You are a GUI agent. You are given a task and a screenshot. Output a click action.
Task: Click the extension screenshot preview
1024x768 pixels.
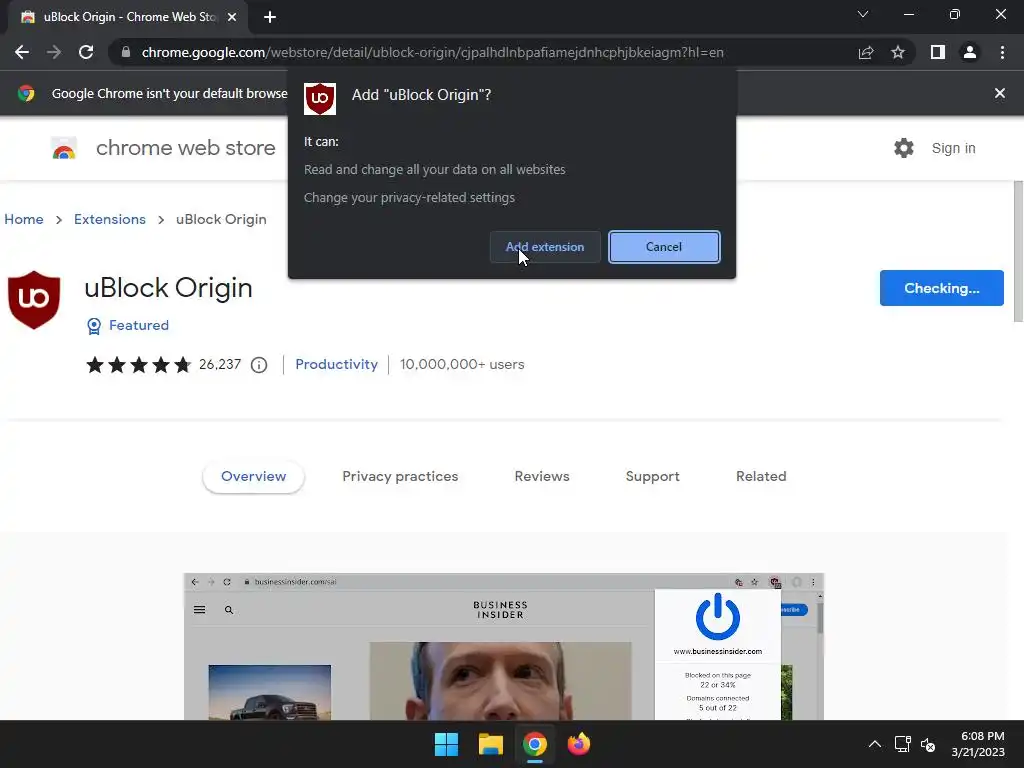pos(504,647)
